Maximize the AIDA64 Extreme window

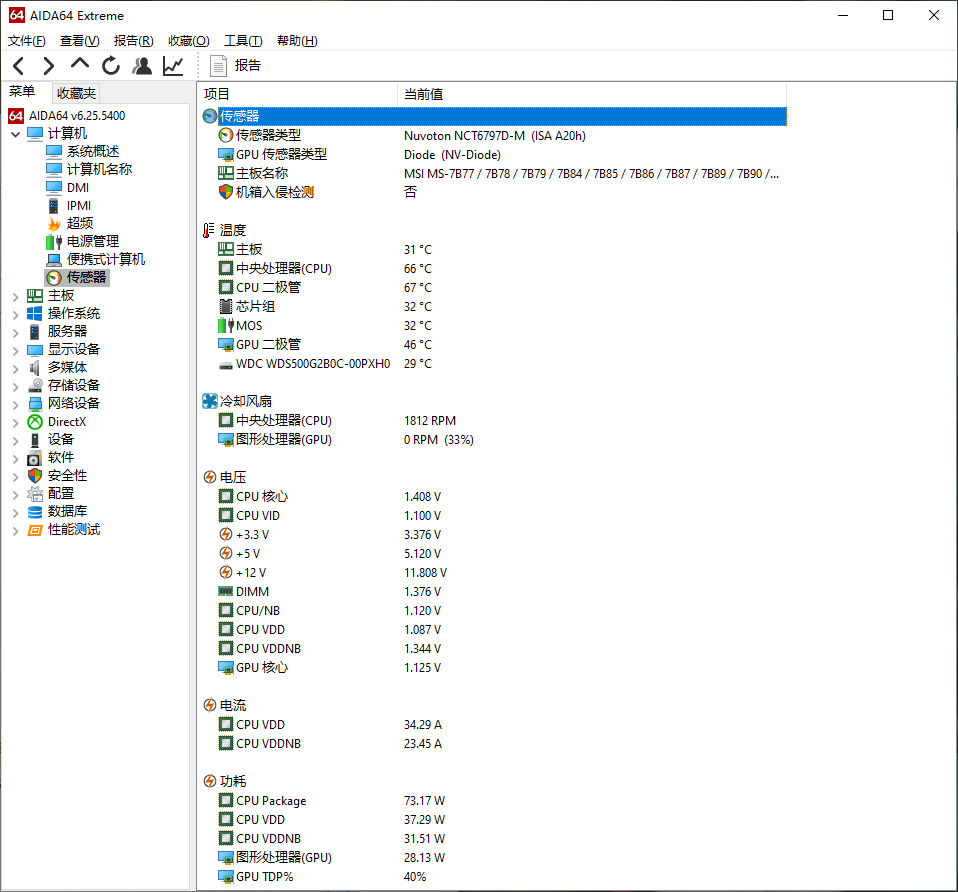[x=888, y=15]
